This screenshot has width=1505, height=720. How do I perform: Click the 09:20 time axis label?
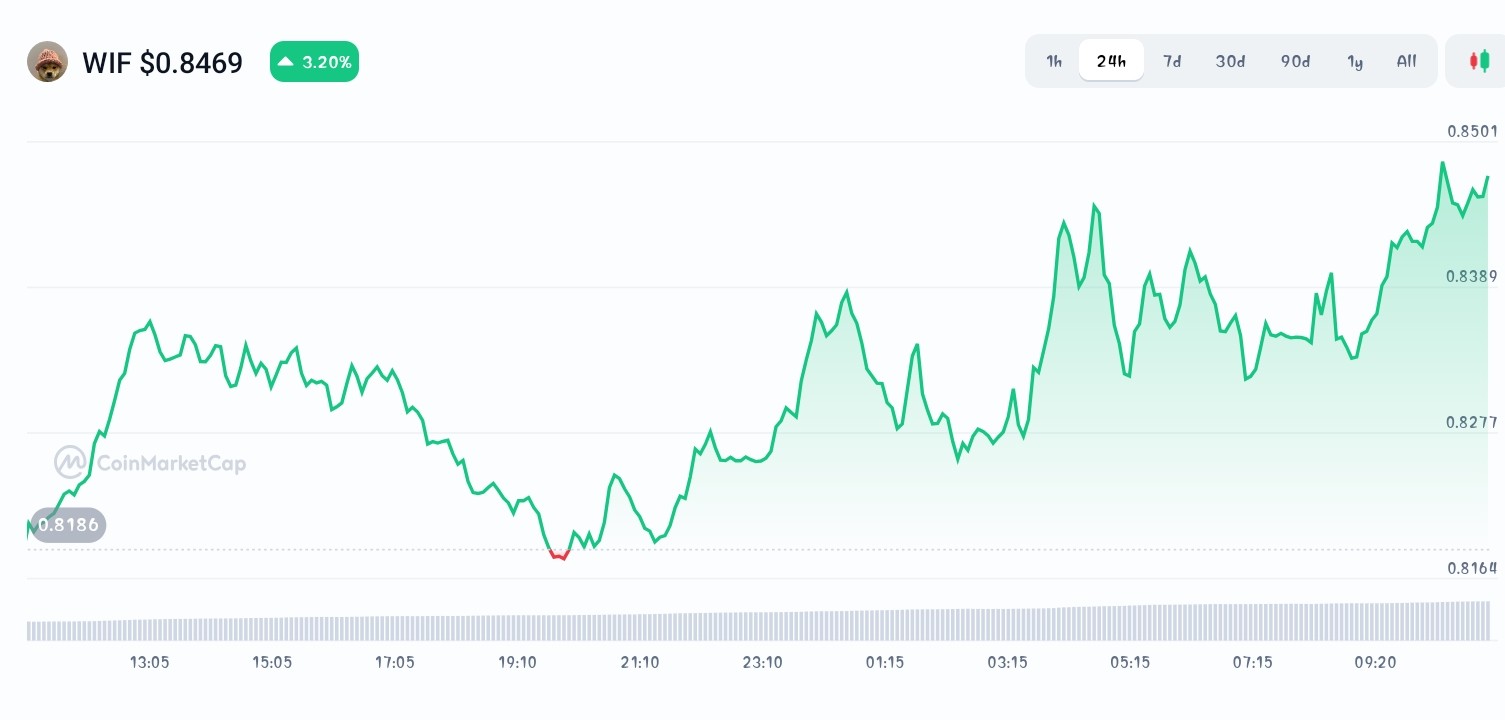tap(1375, 662)
